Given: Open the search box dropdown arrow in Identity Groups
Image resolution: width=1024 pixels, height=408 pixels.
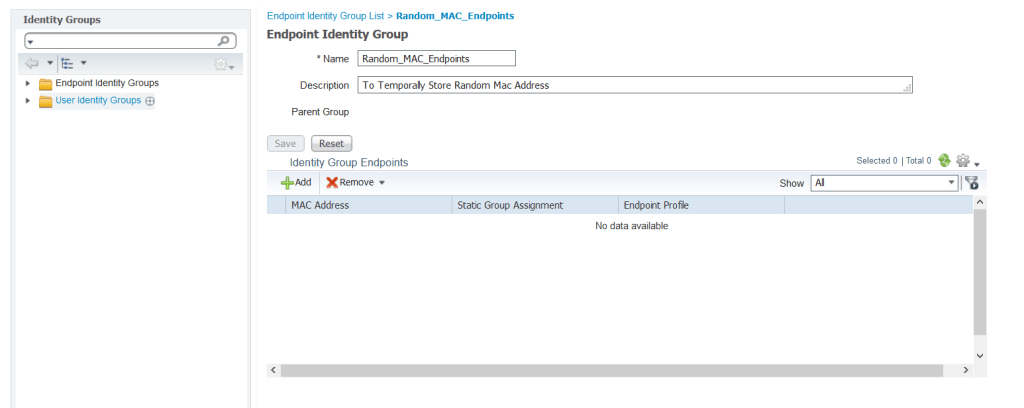Looking at the screenshot, I should [30, 42].
